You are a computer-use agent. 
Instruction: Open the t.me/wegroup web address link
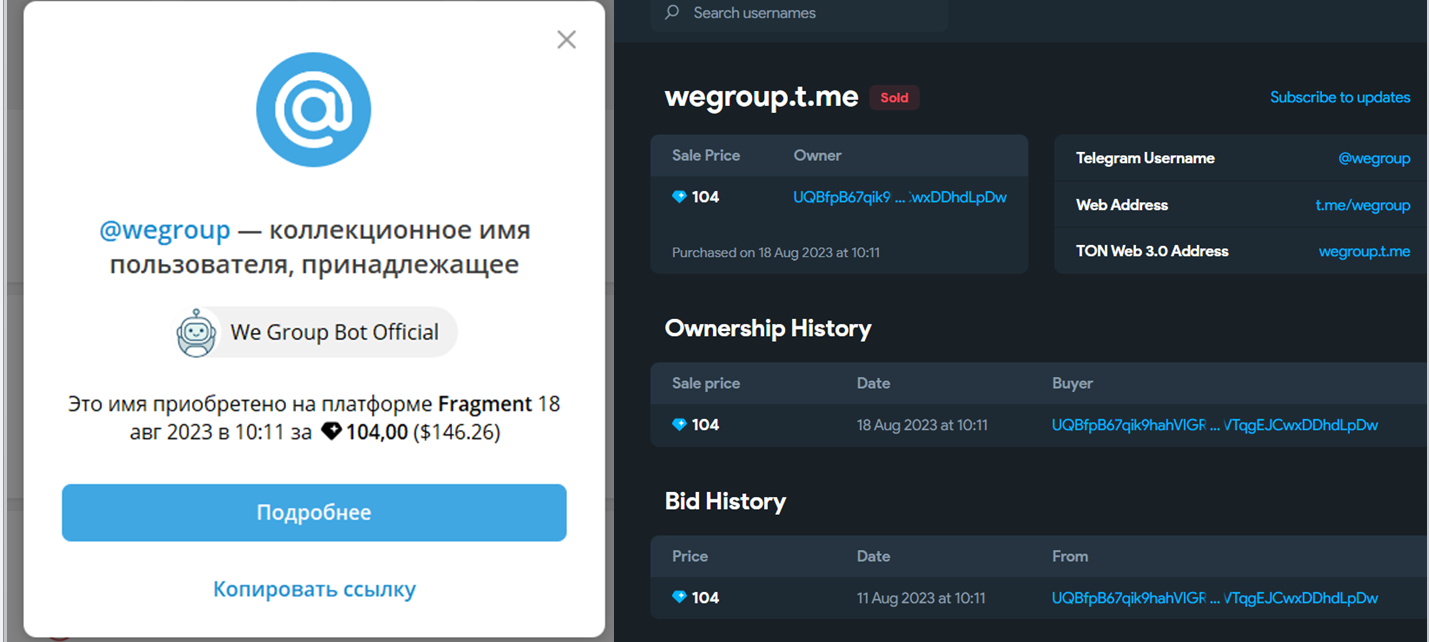point(1363,205)
